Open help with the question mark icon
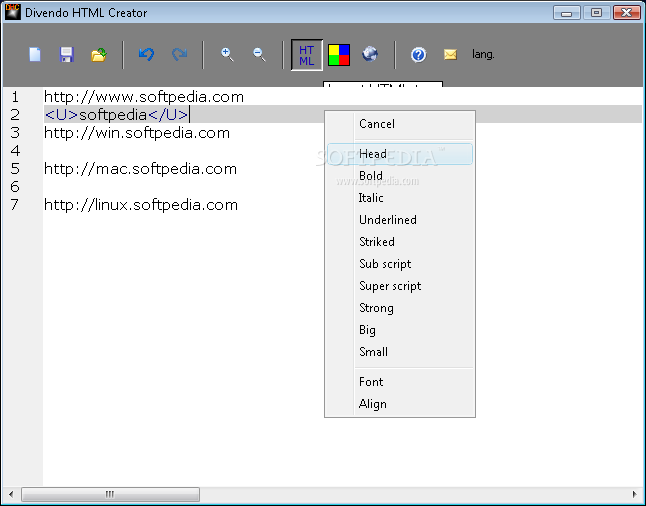The image size is (646, 506). 419,54
